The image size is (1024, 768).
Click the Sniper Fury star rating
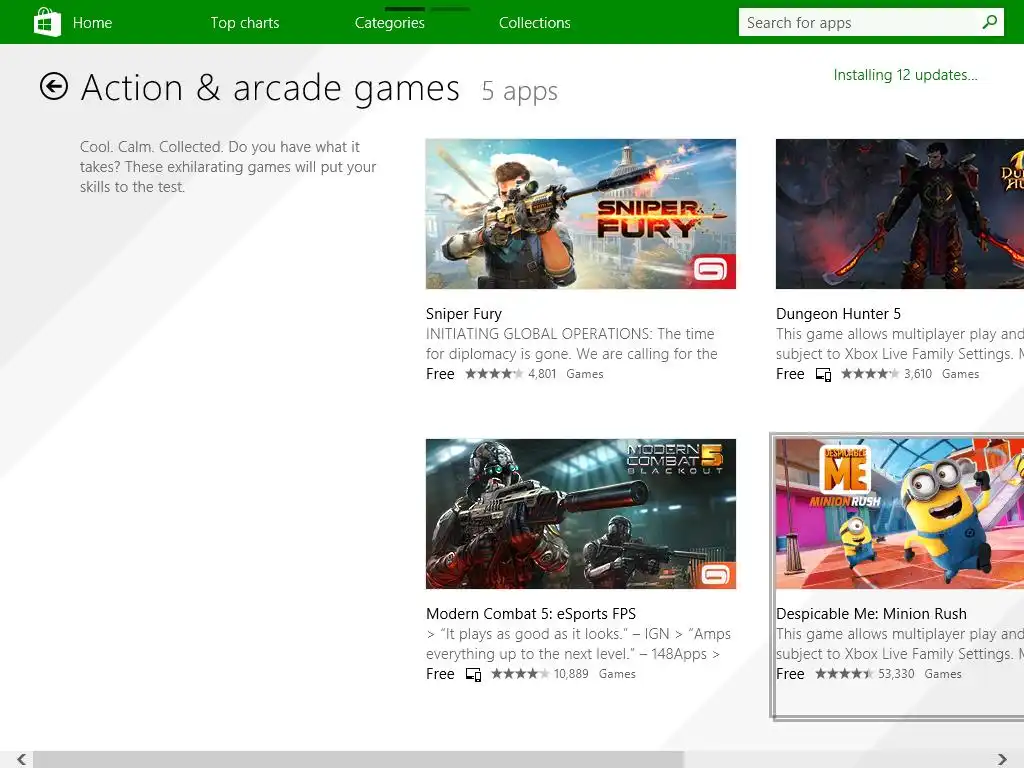coord(494,374)
